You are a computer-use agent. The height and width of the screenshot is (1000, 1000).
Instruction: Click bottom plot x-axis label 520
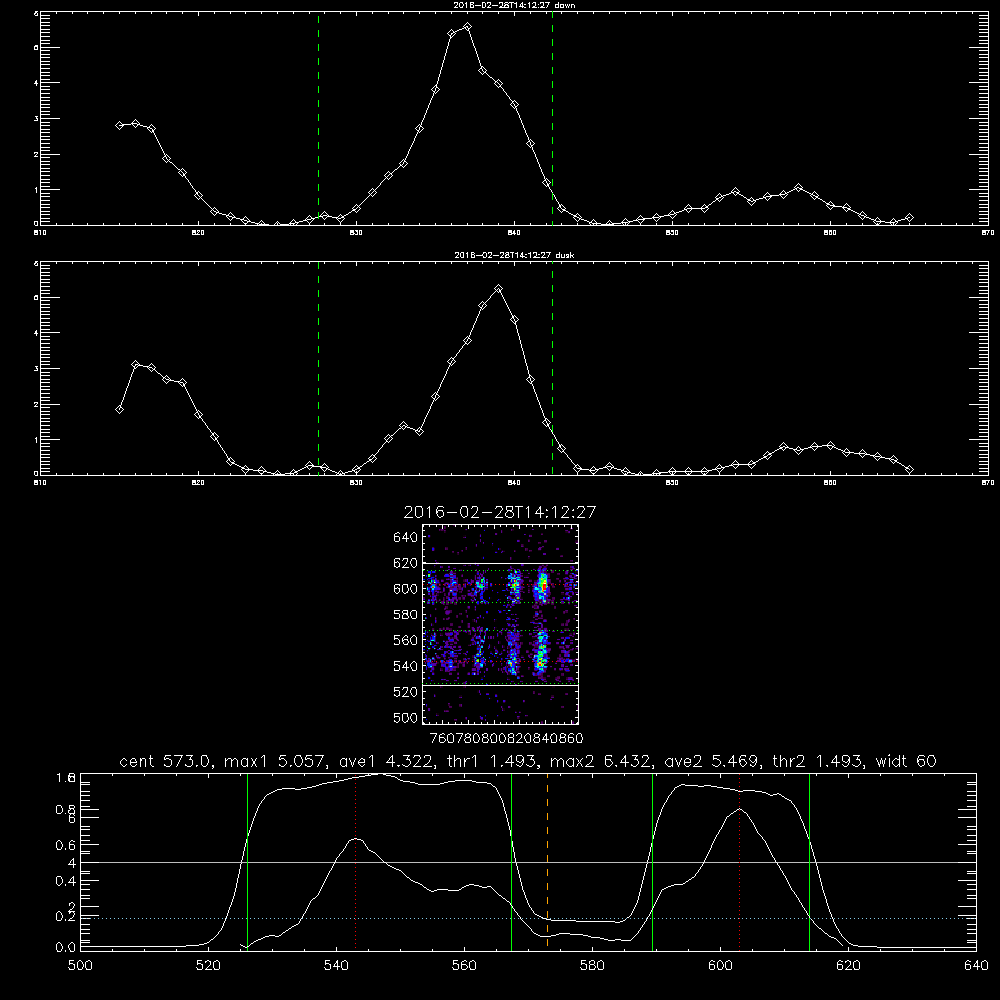208,966
